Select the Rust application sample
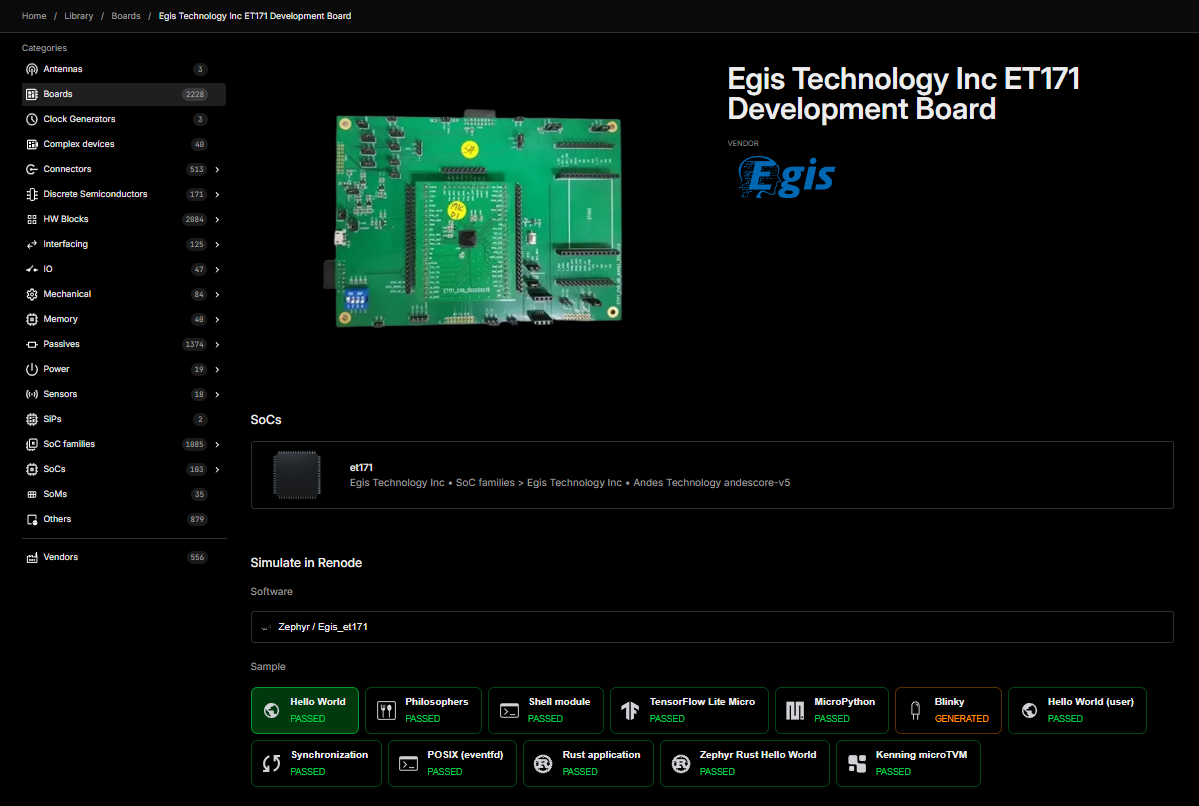Viewport: 1199px width, 806px height. click(588, 763)
